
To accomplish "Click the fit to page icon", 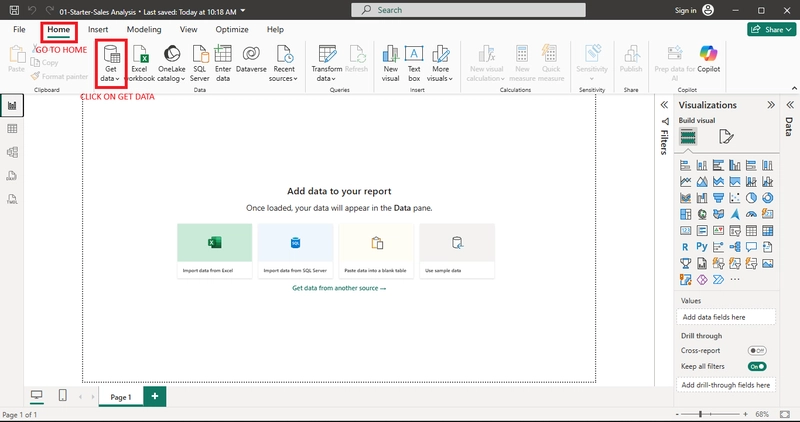I will [785, 414].
